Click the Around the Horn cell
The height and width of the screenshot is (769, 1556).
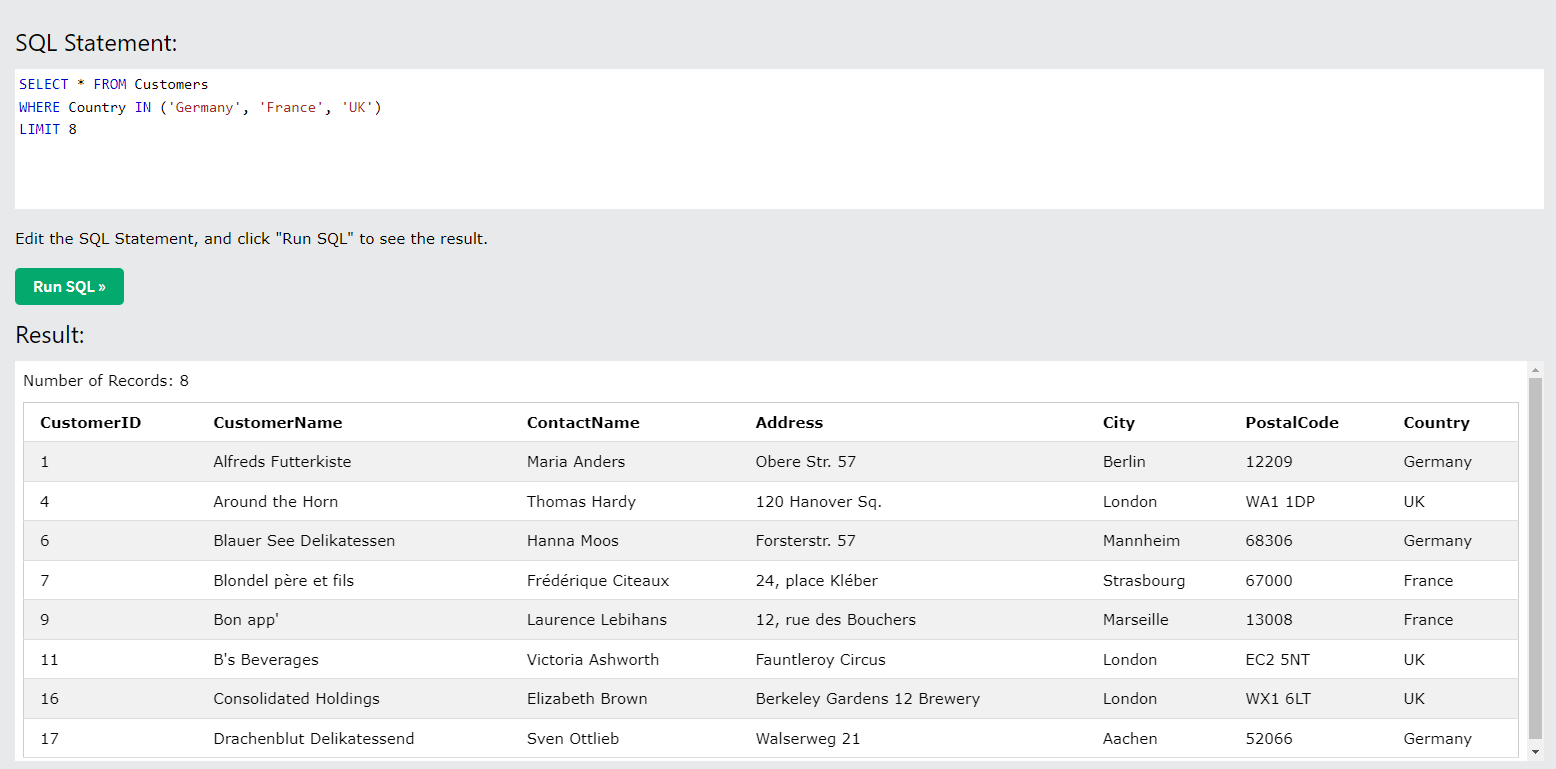pos(276,501)
